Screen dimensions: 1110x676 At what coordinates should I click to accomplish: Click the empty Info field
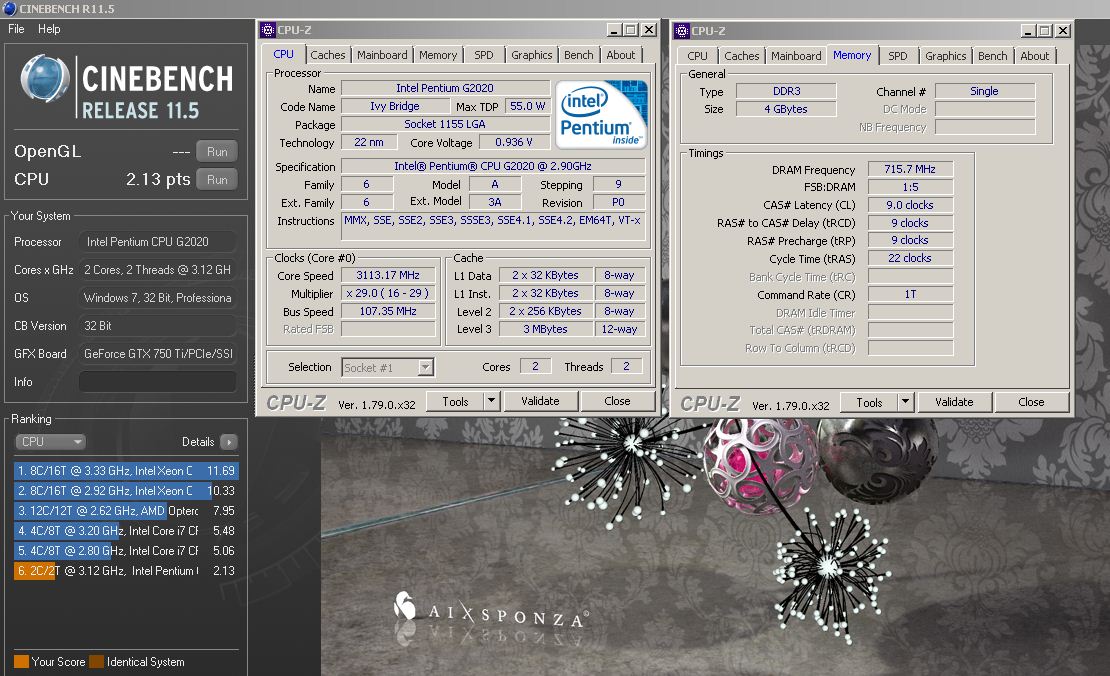point(158,382)
